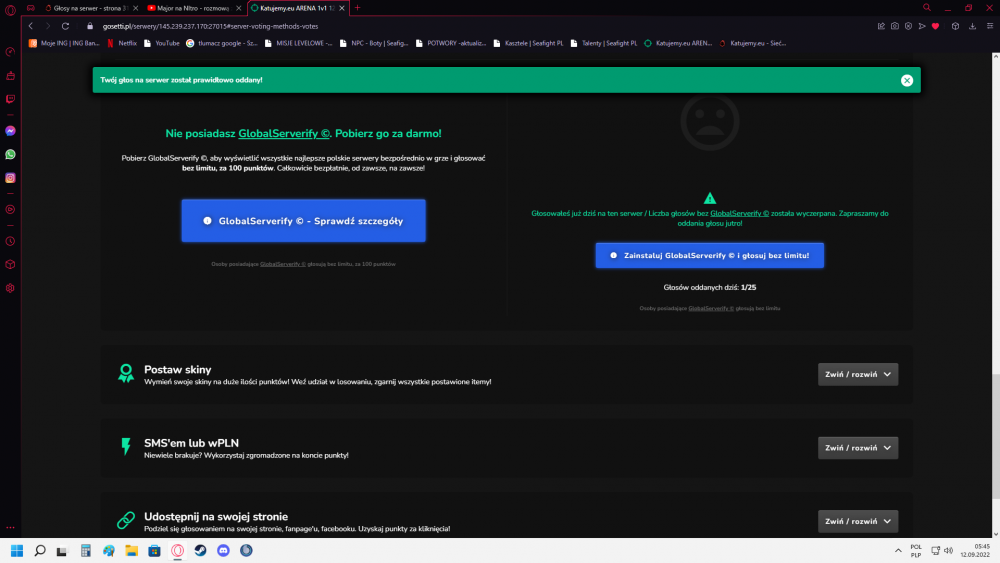The image size is (1000, 563).
Task: Open sidebar extensions cube icon
Action: pyautogui.click(x=10, y=265)
